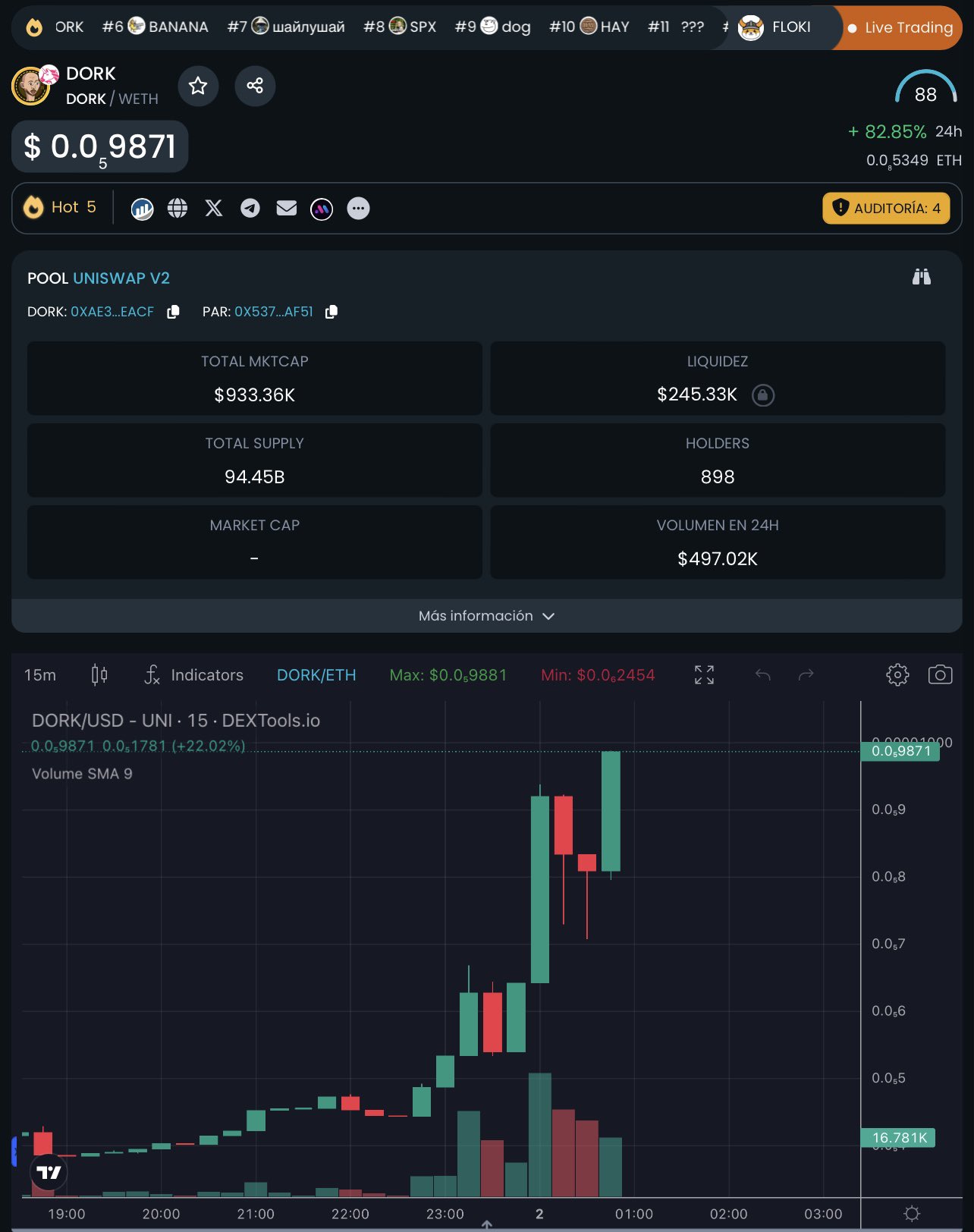The width and height of the screenshot is (974, 1232).
Task: Click the Holders 898 value
Action: tap(718, 476)
